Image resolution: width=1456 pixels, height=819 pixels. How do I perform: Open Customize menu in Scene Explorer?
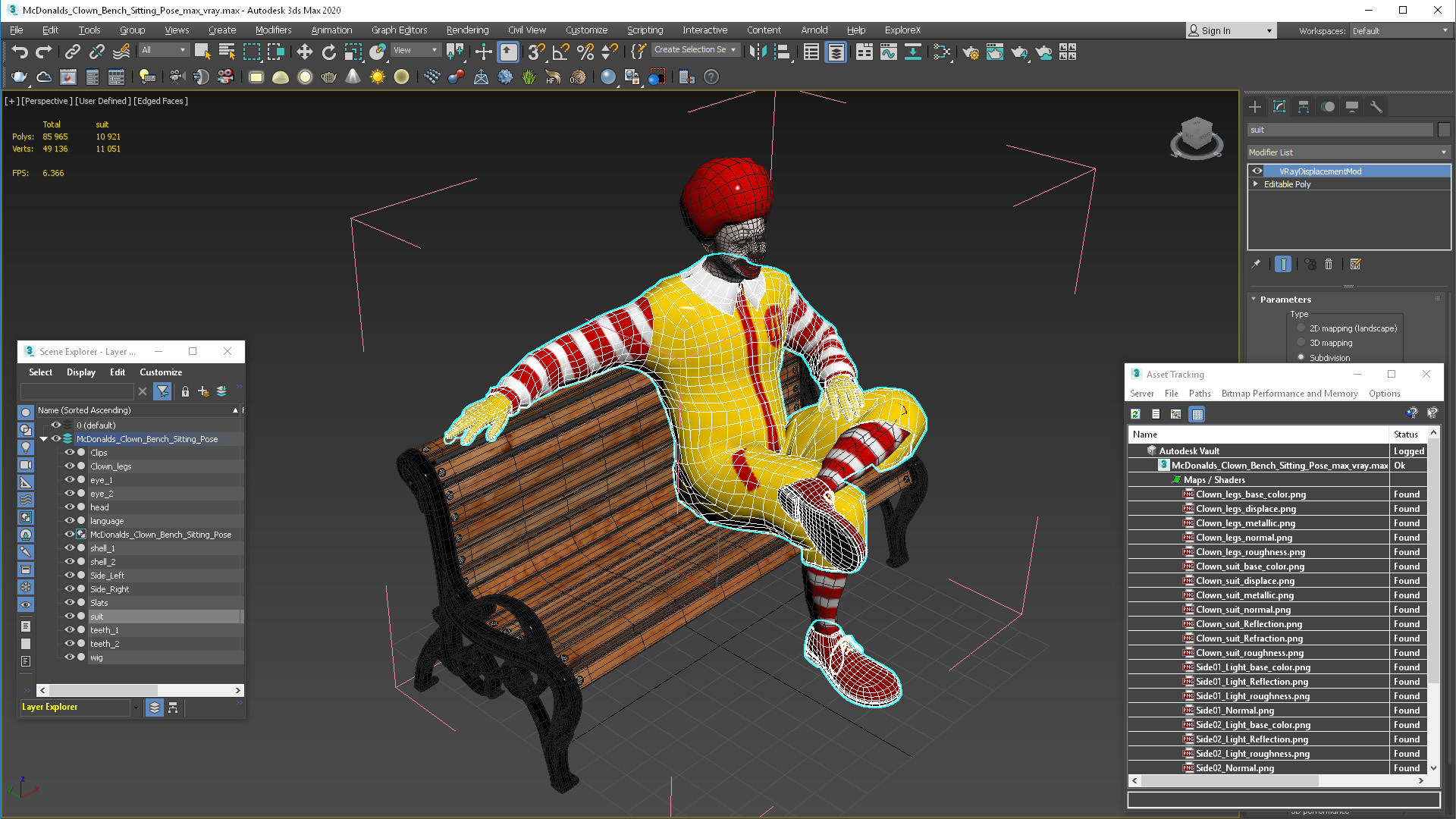click(x=161, y=372)
